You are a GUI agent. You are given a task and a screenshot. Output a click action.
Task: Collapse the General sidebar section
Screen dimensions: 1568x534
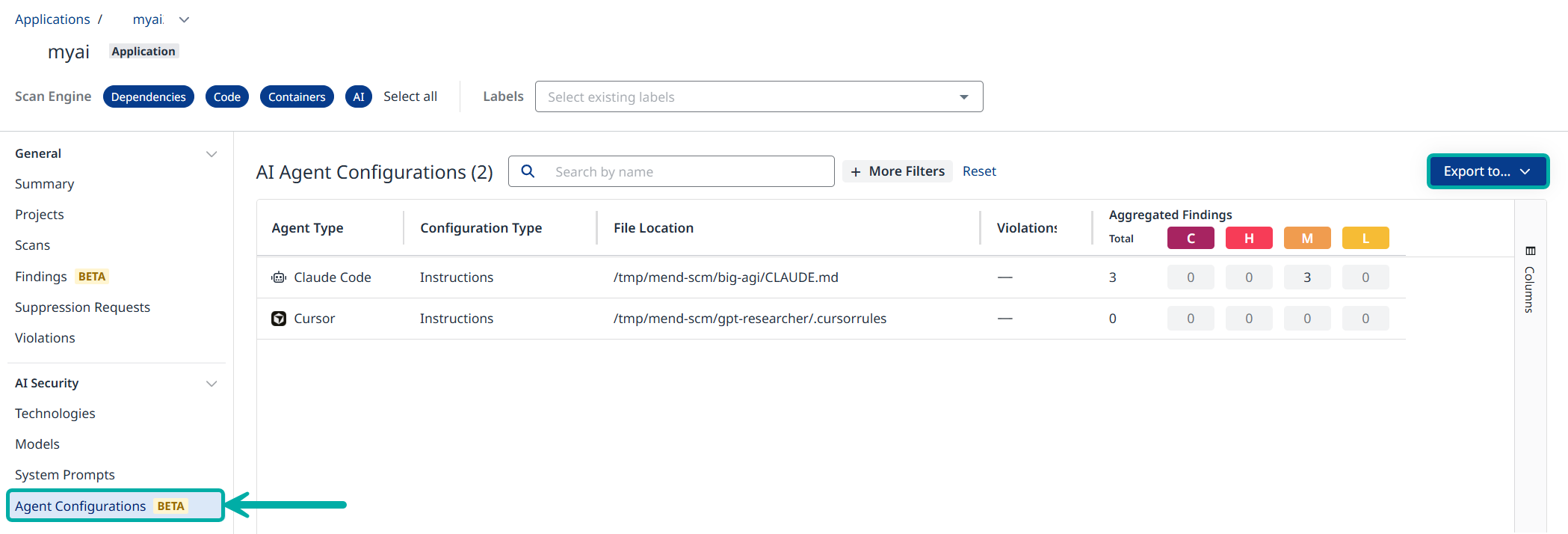click(212, 154)
